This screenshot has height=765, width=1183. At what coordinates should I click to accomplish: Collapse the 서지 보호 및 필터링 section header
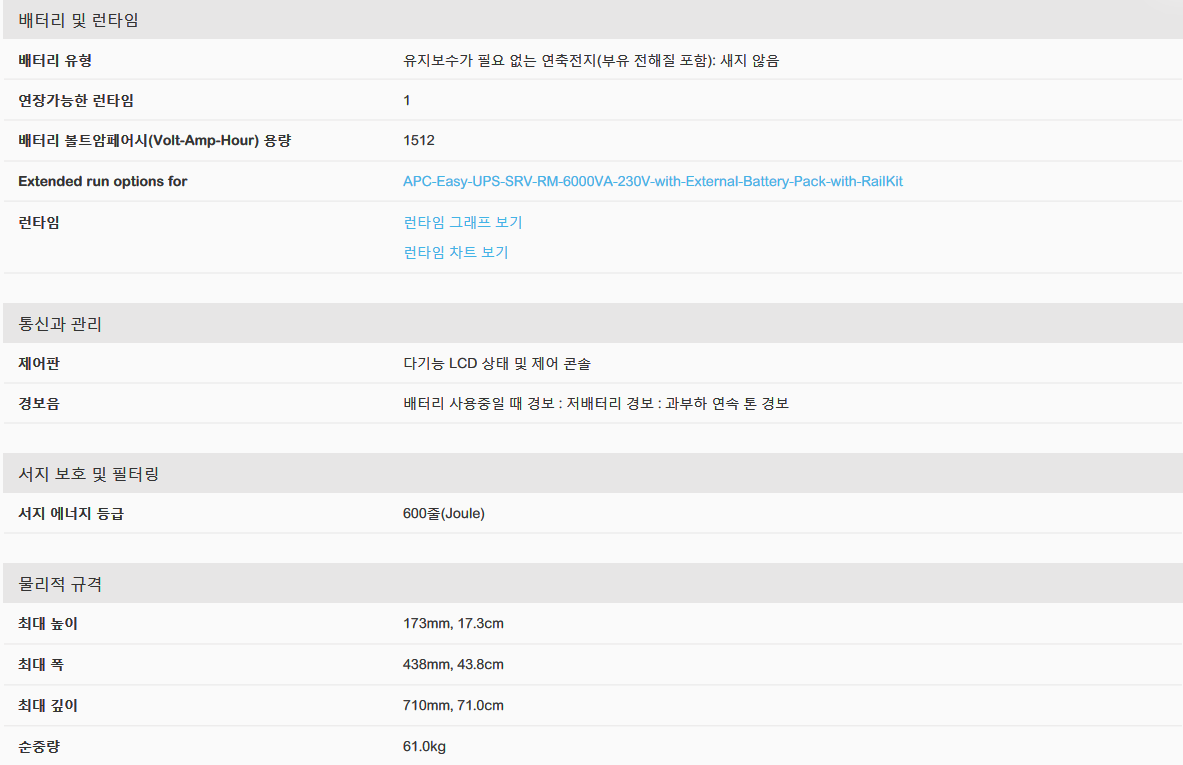click(89, 474)
